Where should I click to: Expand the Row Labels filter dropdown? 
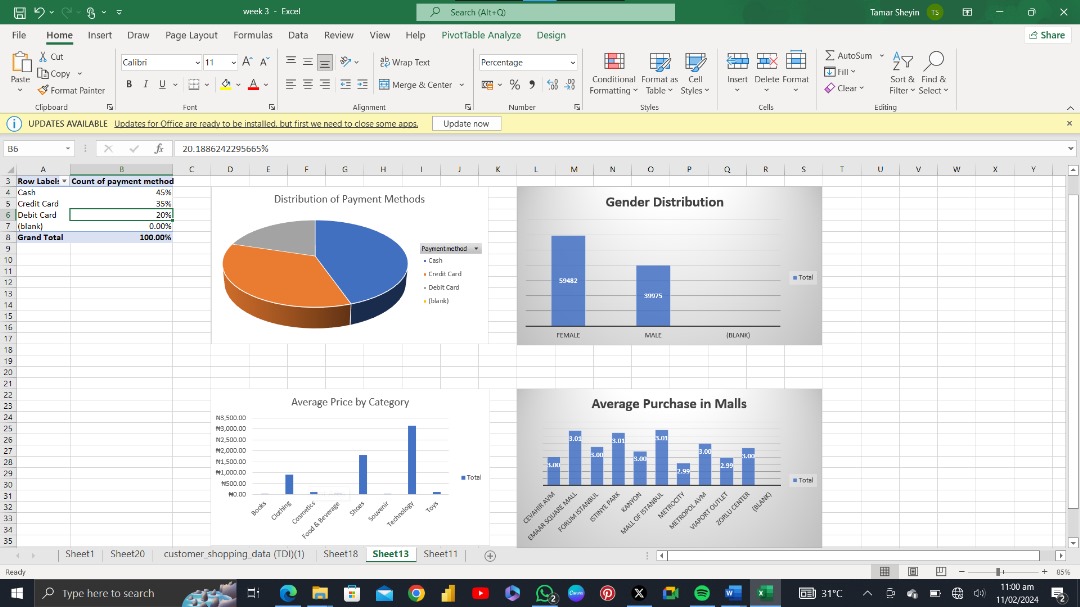64,181
